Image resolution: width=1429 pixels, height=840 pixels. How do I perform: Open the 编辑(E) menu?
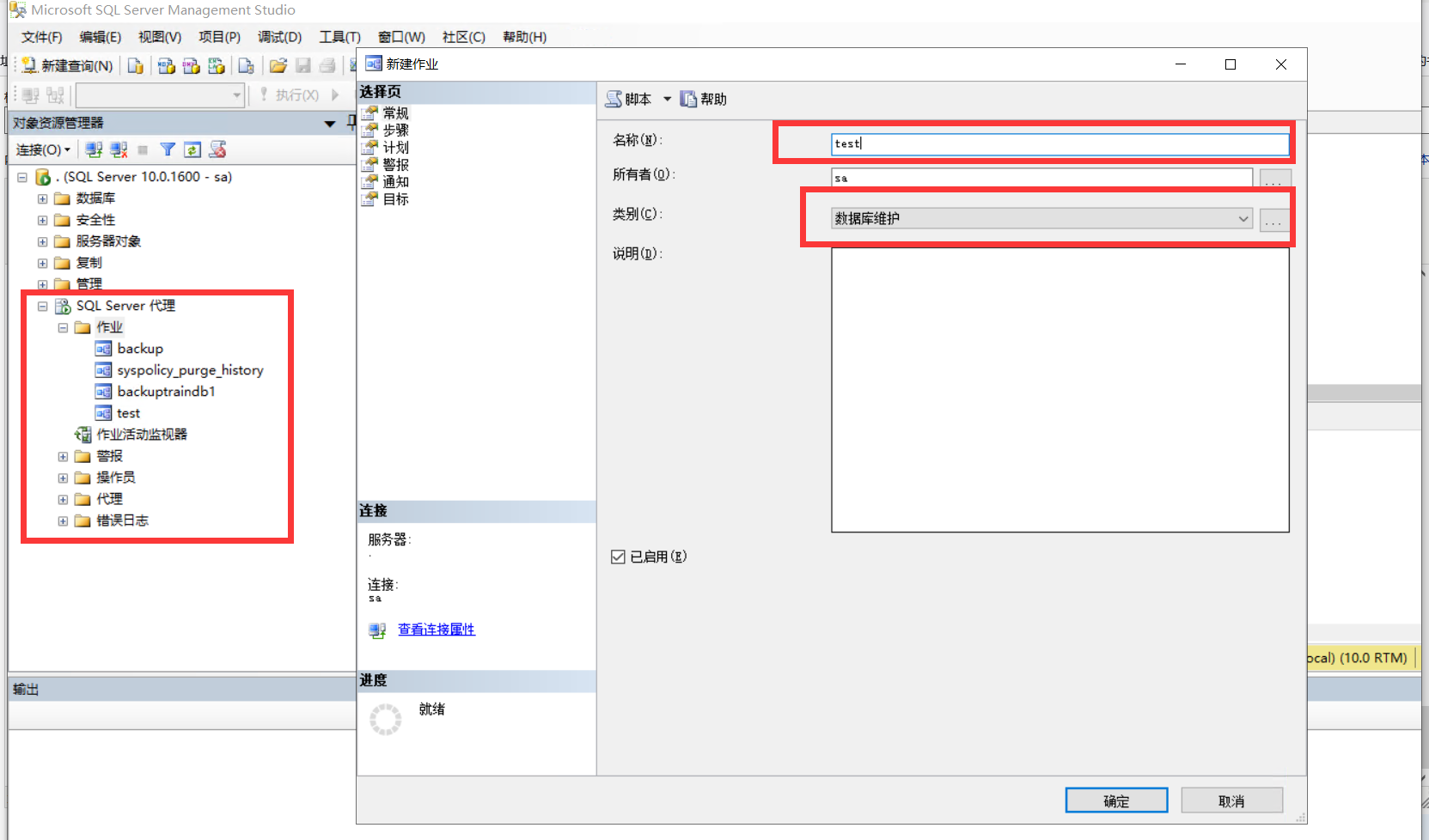pyautogui.click(x=101, y=37)
